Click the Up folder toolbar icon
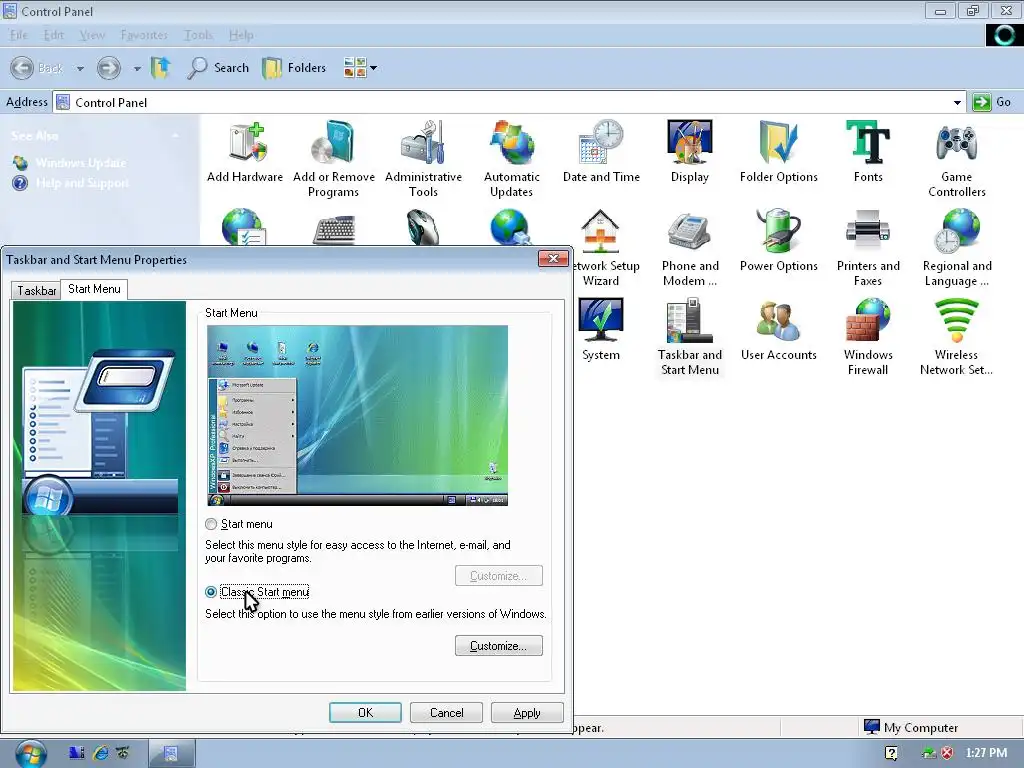The width and height of the screenshot is (1024, 768). pyautogui.click(x=161, y=67)
